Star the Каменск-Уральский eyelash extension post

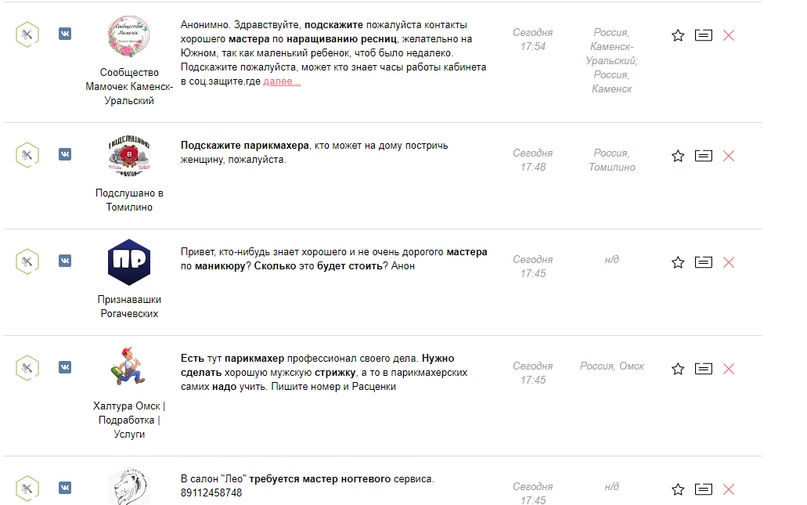point(678,36)
